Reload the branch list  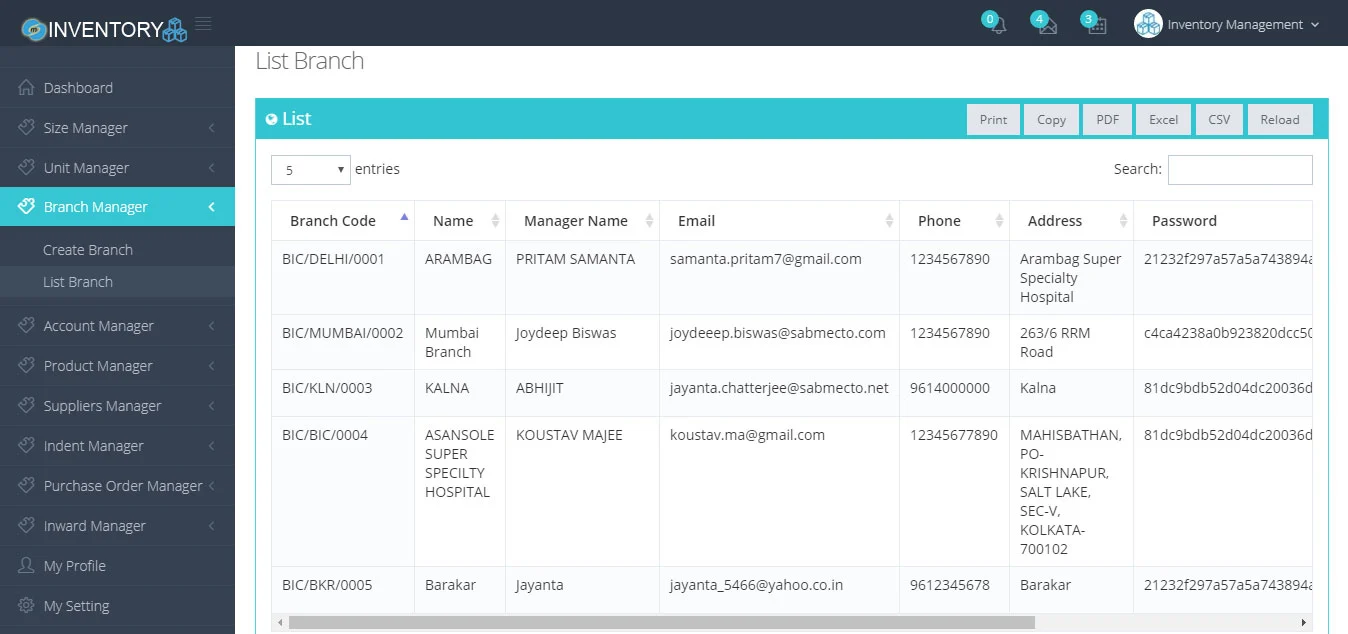(x=1280, y=119)
